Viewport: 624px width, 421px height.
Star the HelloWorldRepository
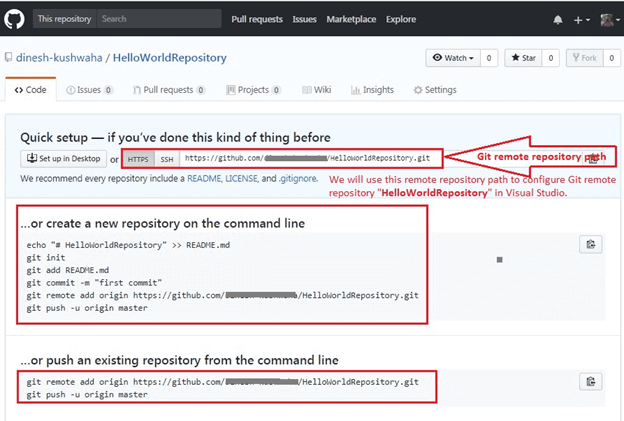click(x=523, y=58)
